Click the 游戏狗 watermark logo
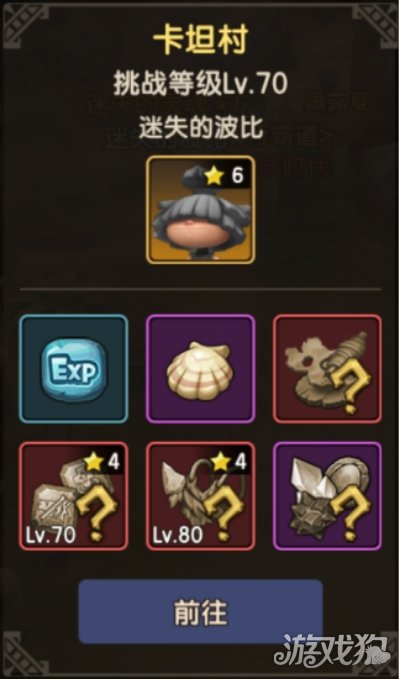 (x=330, y=651)
